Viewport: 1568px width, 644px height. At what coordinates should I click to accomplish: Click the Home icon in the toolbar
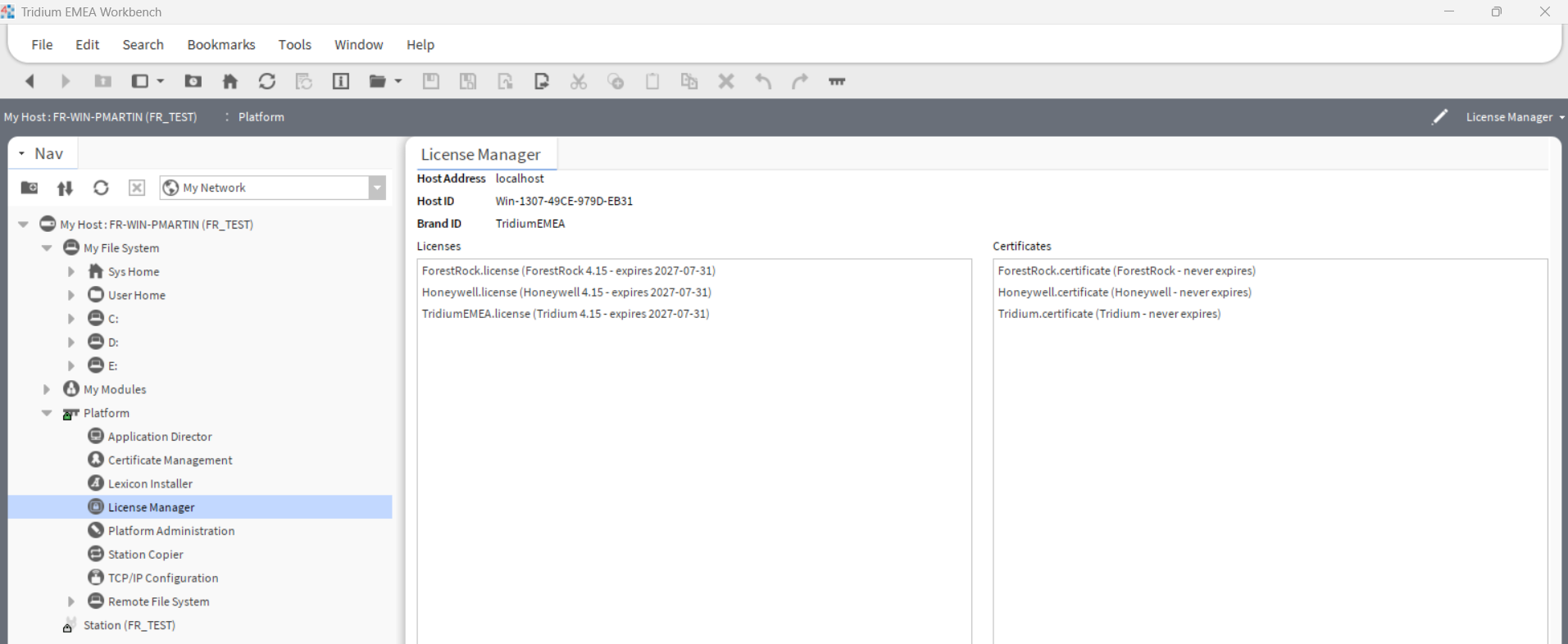coord(230,81)
